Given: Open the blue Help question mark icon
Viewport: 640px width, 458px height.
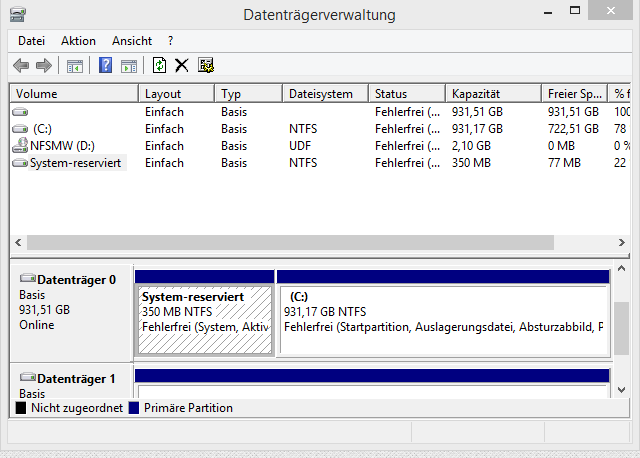Looking at the screenshot, I should [105, 65].
